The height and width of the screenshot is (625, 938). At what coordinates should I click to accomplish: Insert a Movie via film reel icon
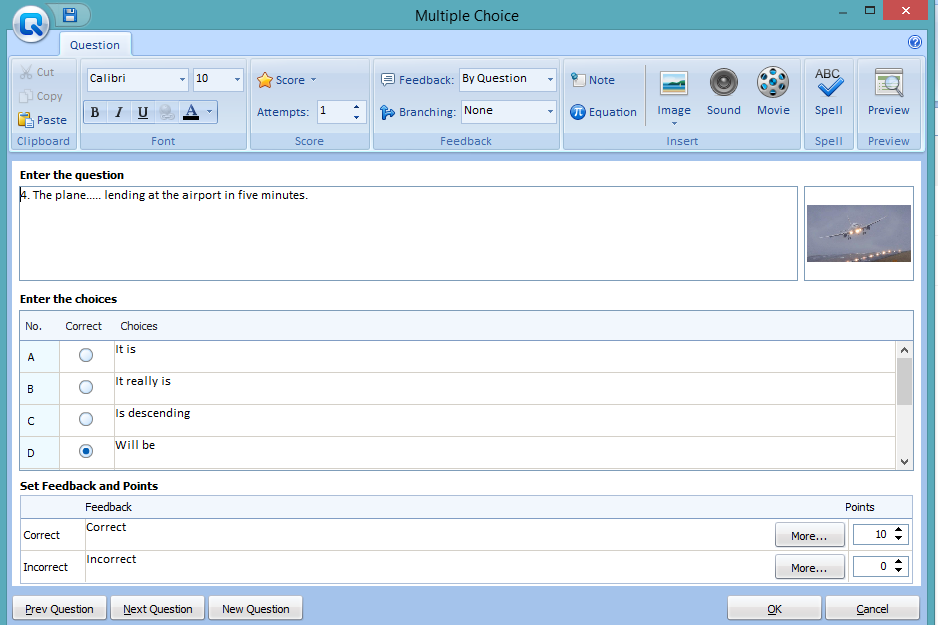(x=773, y=83)
